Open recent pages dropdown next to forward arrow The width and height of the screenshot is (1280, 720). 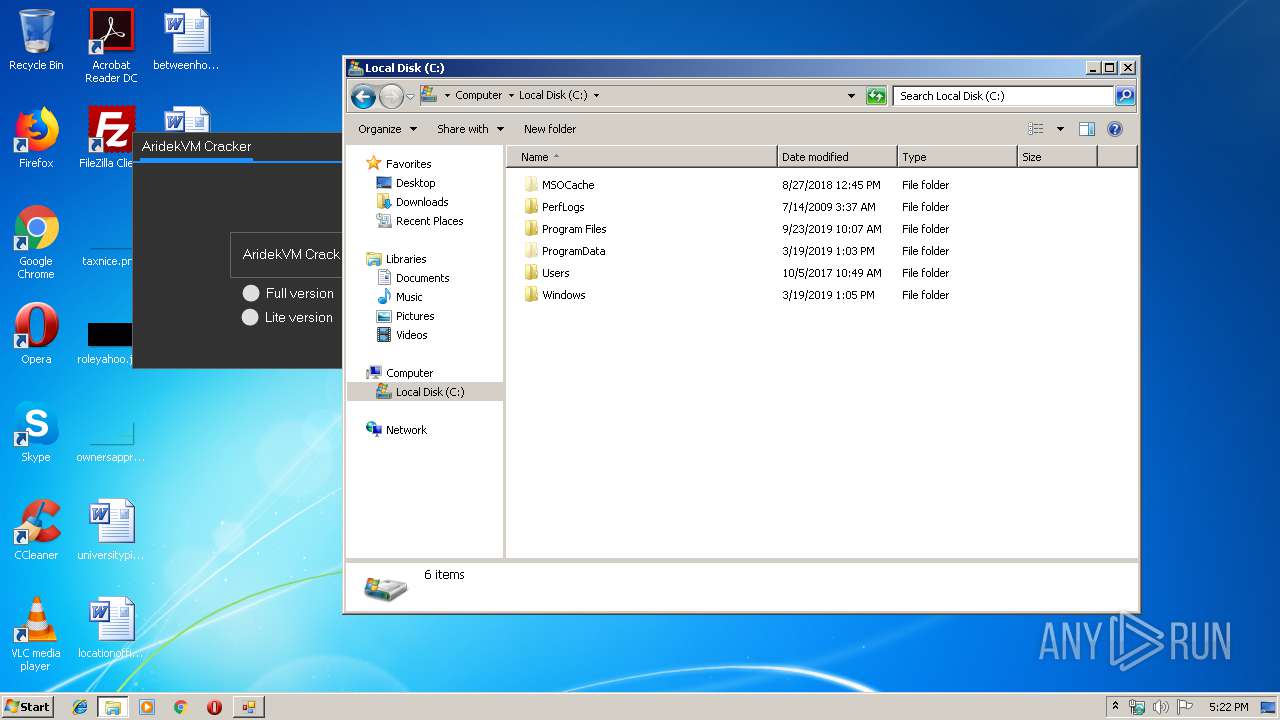[x=410, y=97]
